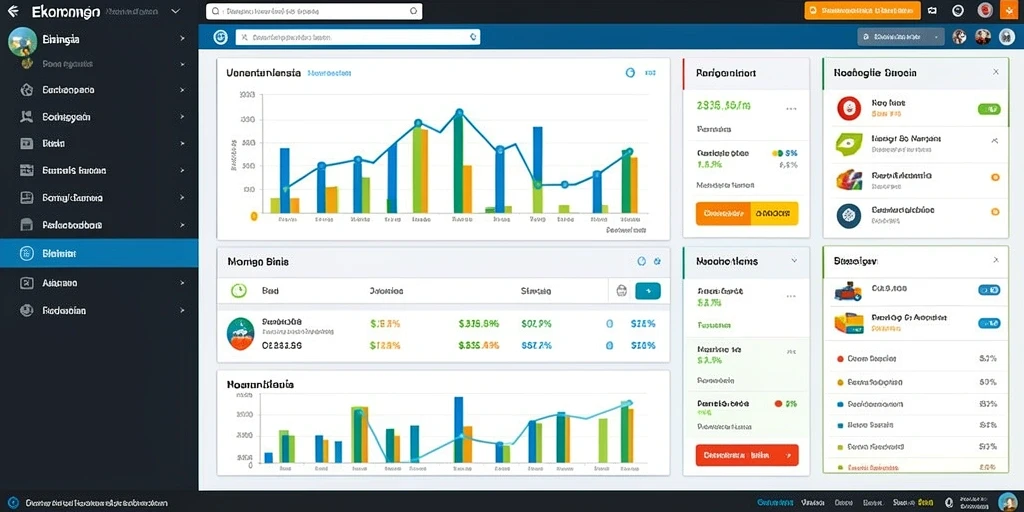Viewport: 1024px width, 512px height.
Task: Click the red button at the middle-right panel bottom
Action: [x=747, y=455]
